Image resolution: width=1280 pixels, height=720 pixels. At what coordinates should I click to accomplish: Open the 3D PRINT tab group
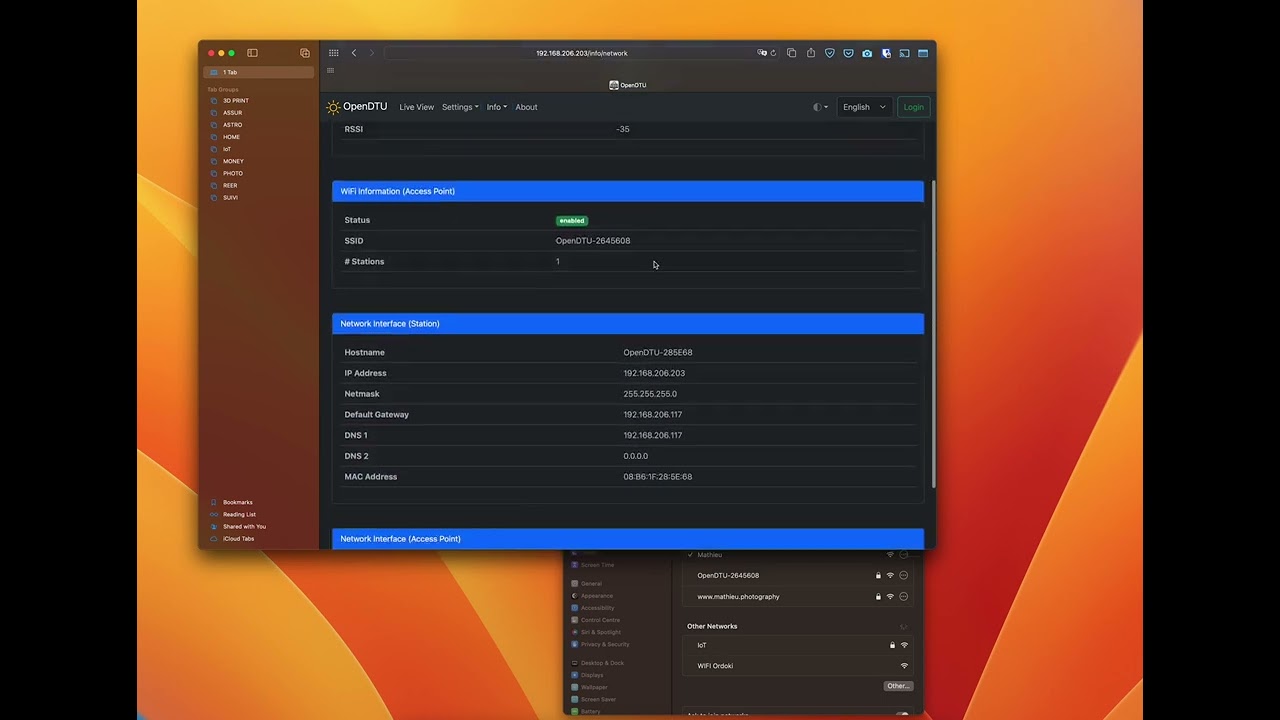236,101
